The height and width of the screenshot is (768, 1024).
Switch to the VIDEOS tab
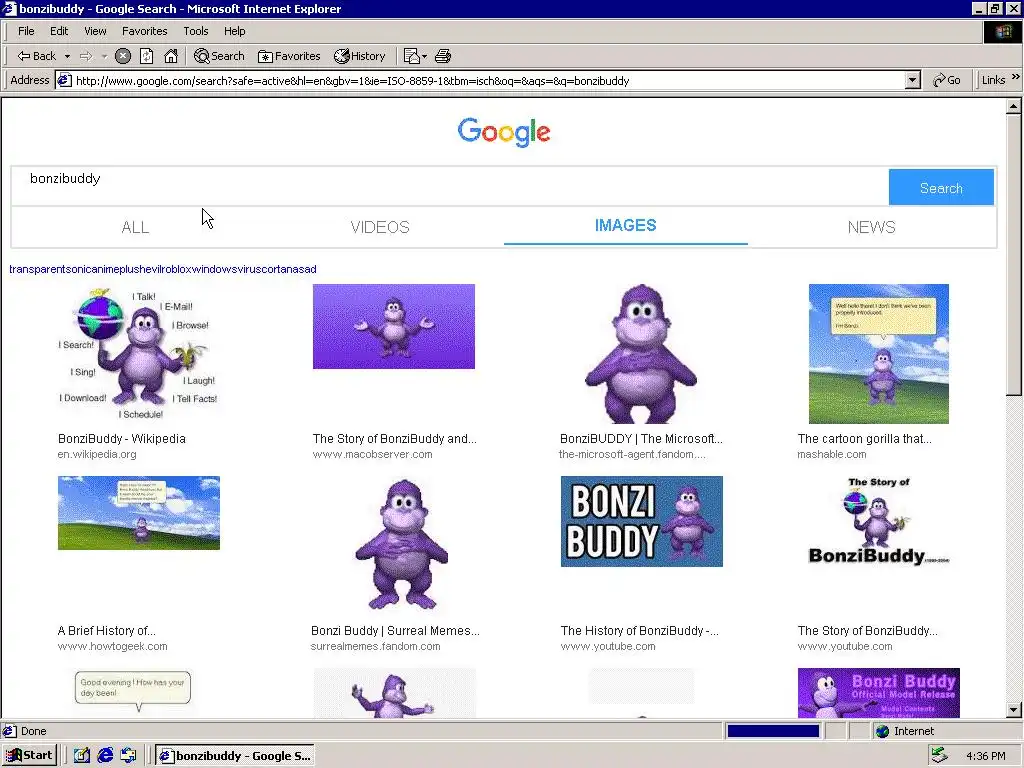(380, 227)
